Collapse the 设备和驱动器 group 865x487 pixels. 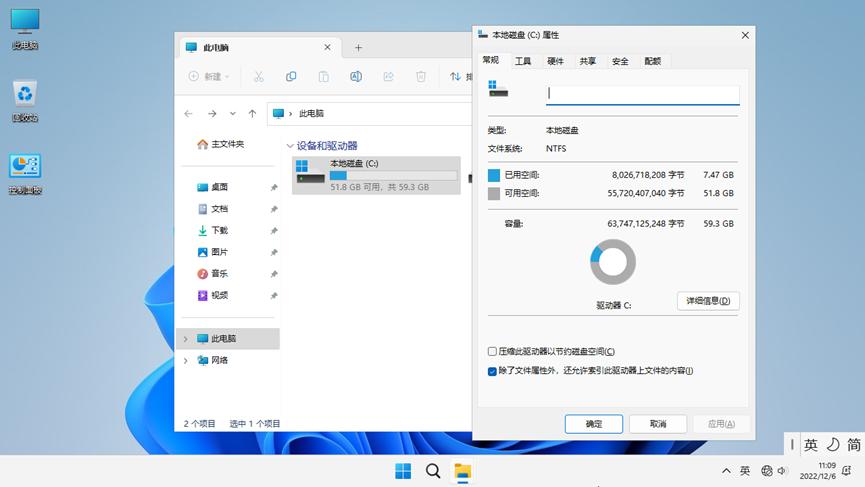click(x=290, y=146)
